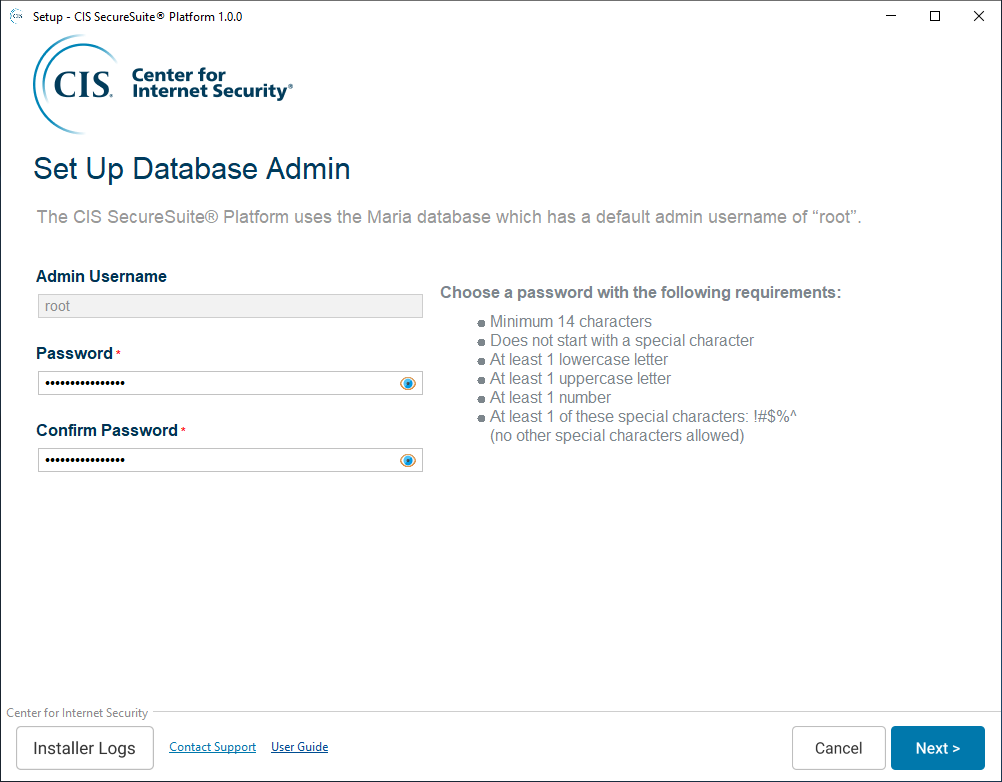Maximize the Setup window
The width and height of the screenshot is (1002, 782).
[935, 16]
